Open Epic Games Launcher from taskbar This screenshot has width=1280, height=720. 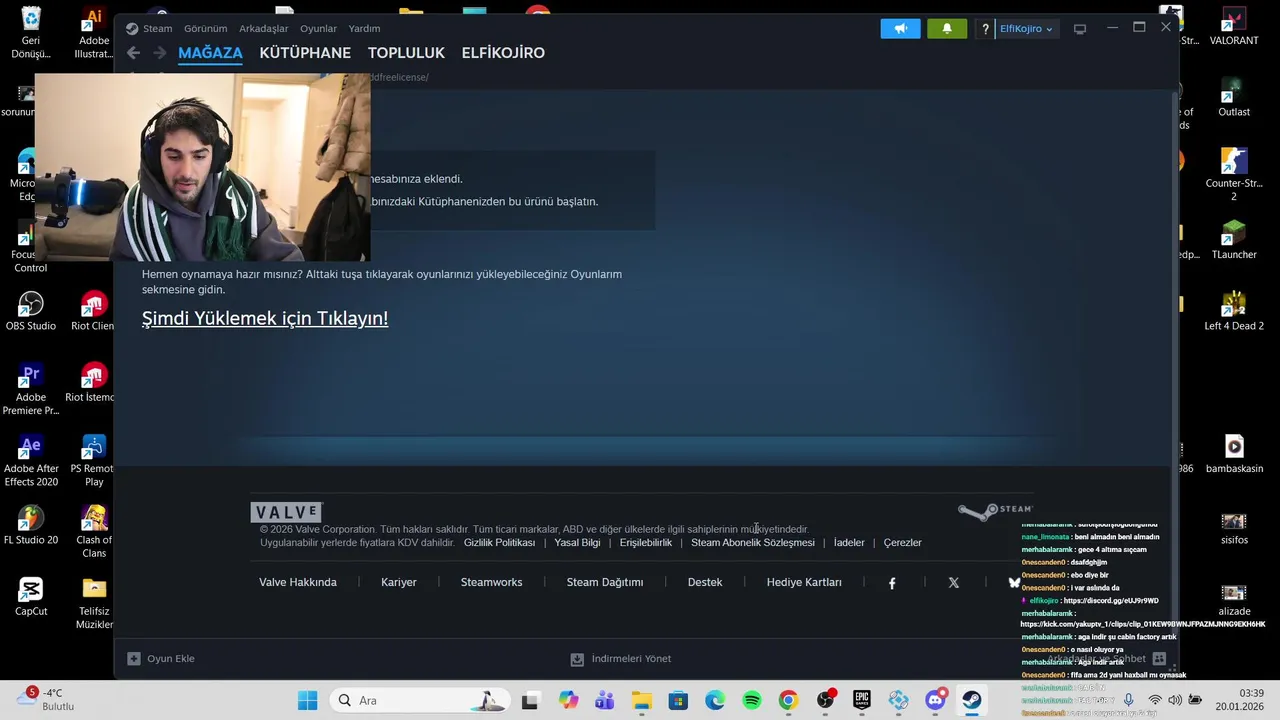point(862,700)
